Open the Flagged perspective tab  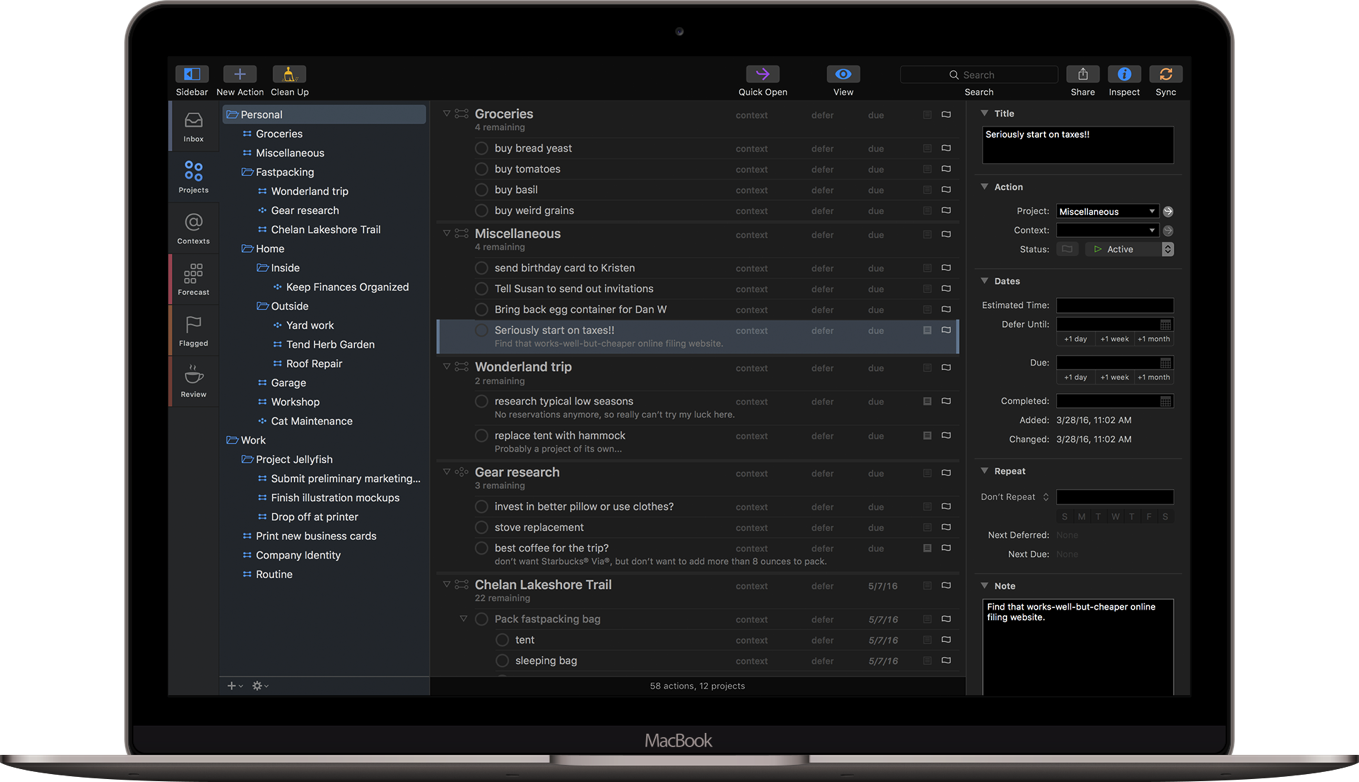(193, 331)
